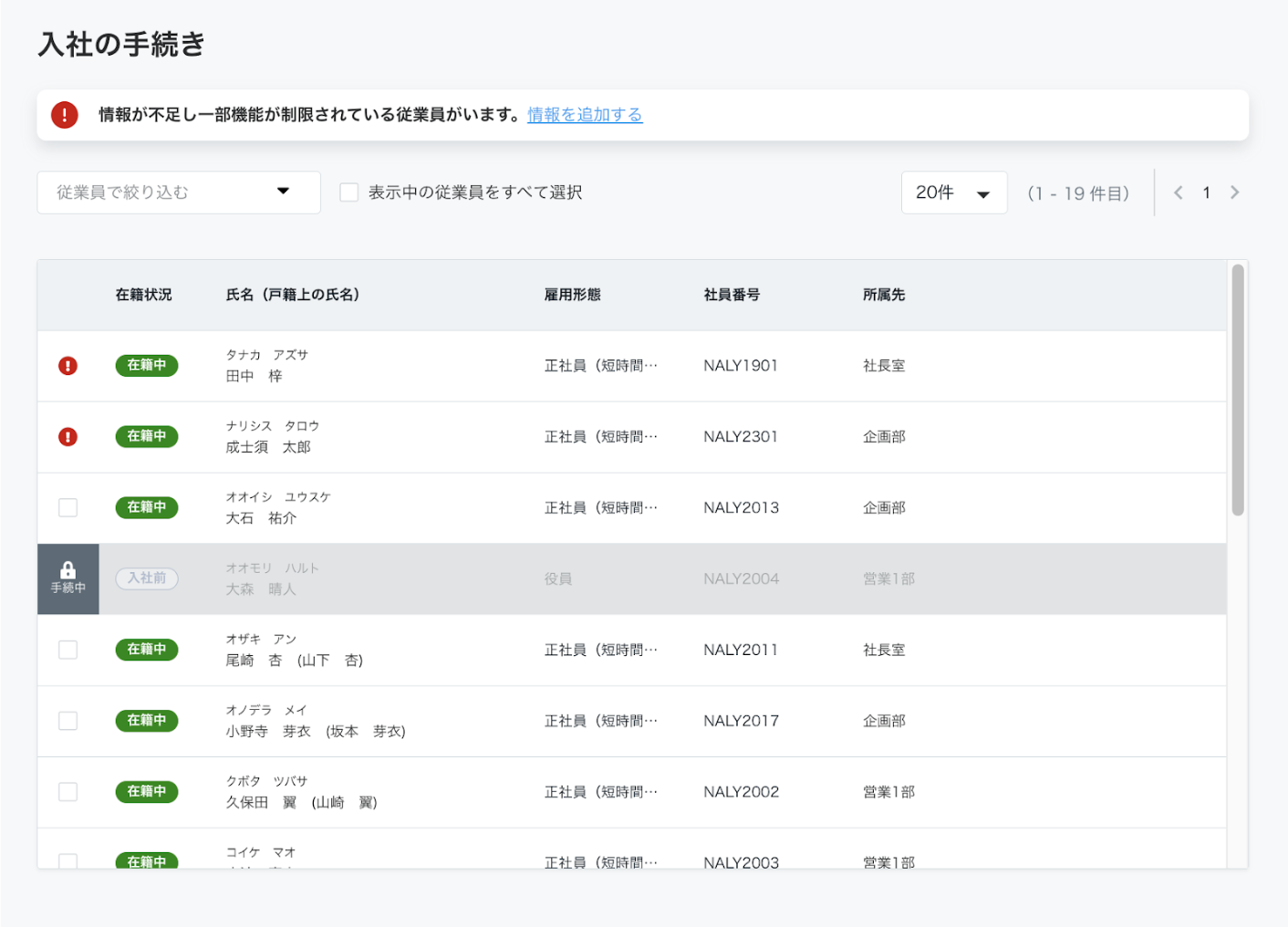Click page number 1 in the pagination
The width and height of the screenshot is (1288, 927).
[1206, 193]
